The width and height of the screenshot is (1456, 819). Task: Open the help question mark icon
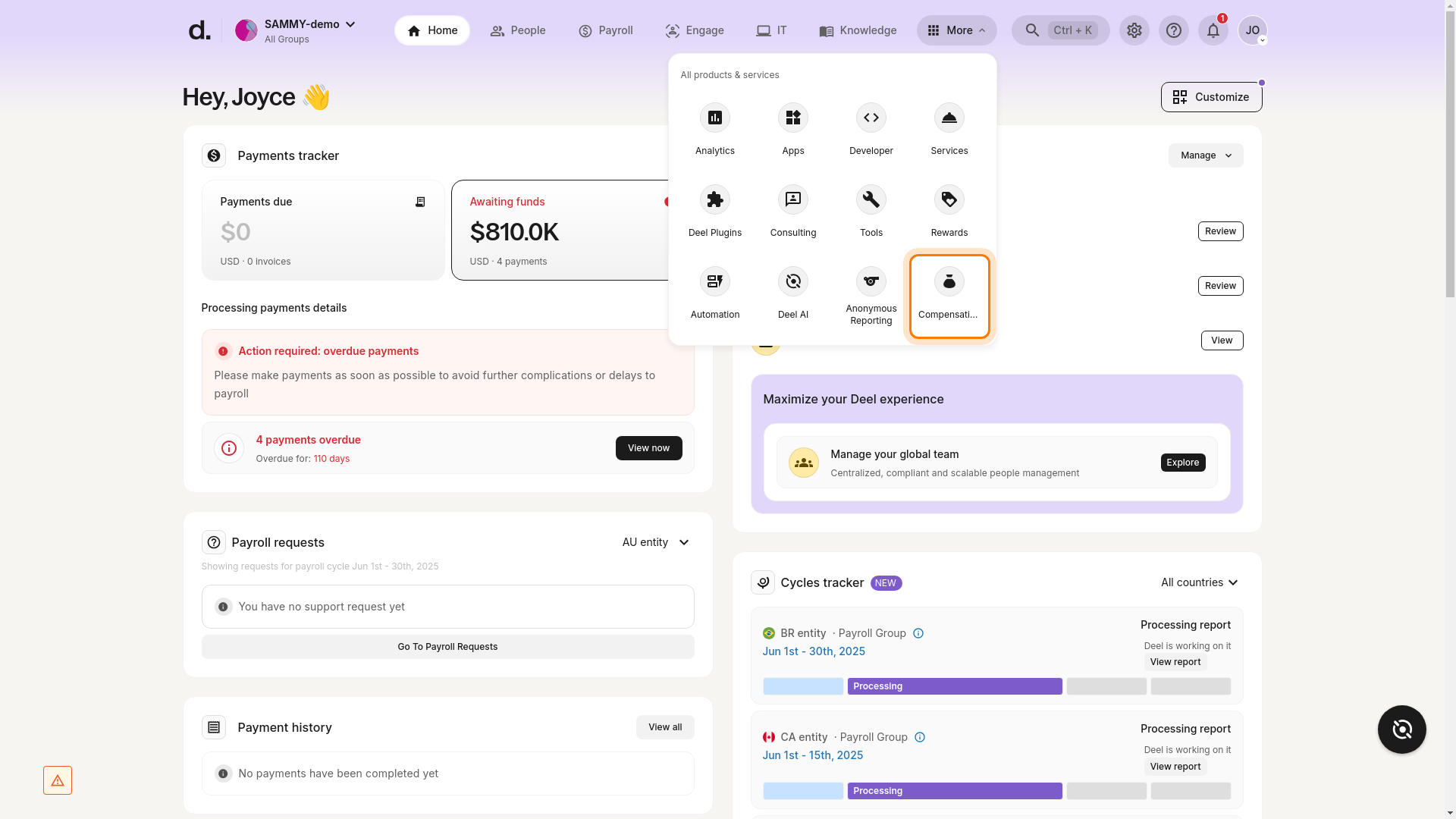click(1173, 30)
